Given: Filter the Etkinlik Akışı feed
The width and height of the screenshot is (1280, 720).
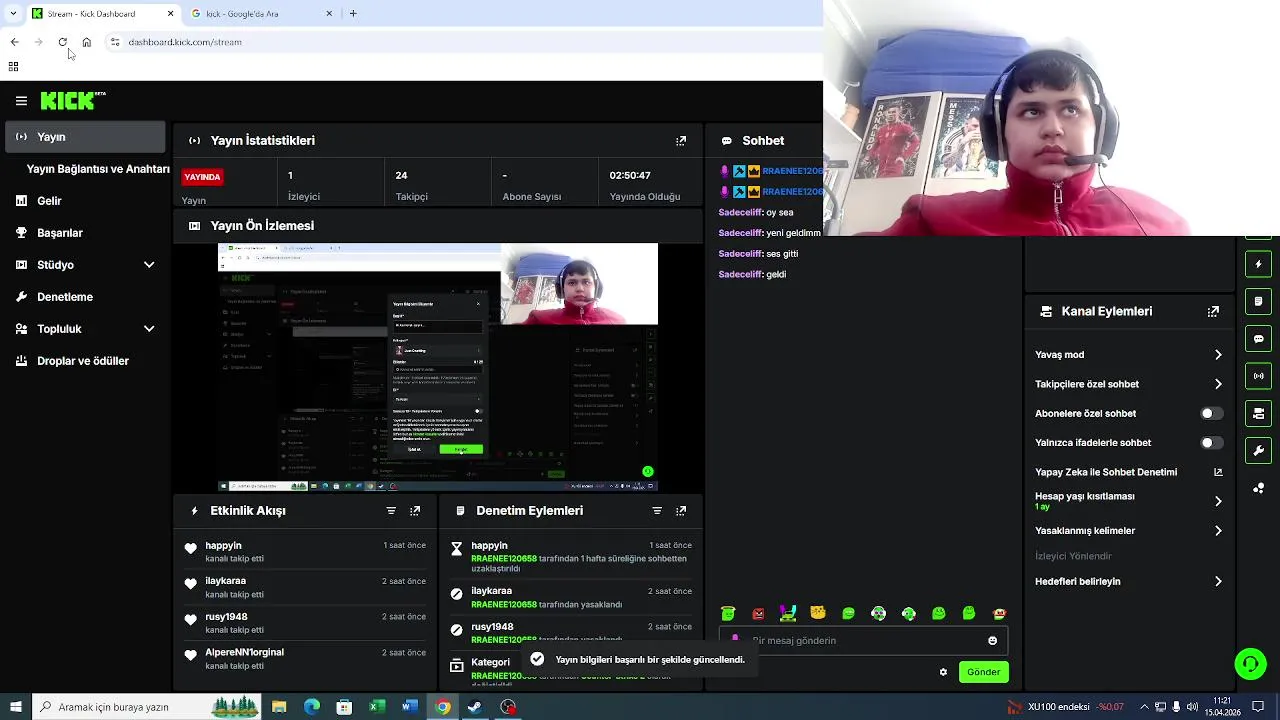Looking at the screenshot, I should 391,511.
